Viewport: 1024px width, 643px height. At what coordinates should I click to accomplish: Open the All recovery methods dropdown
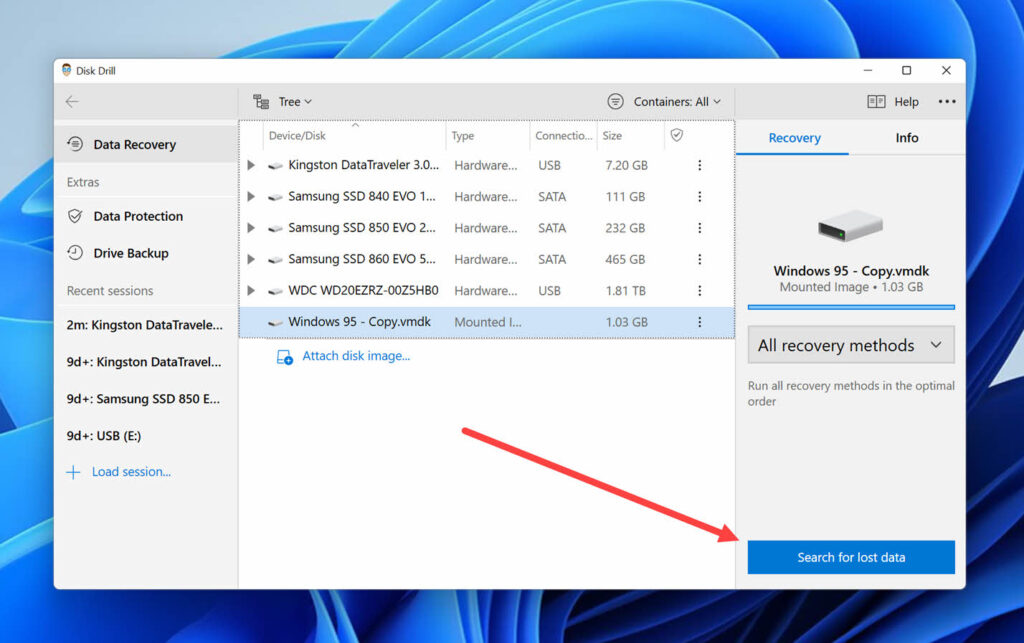(x=850, y=344)
